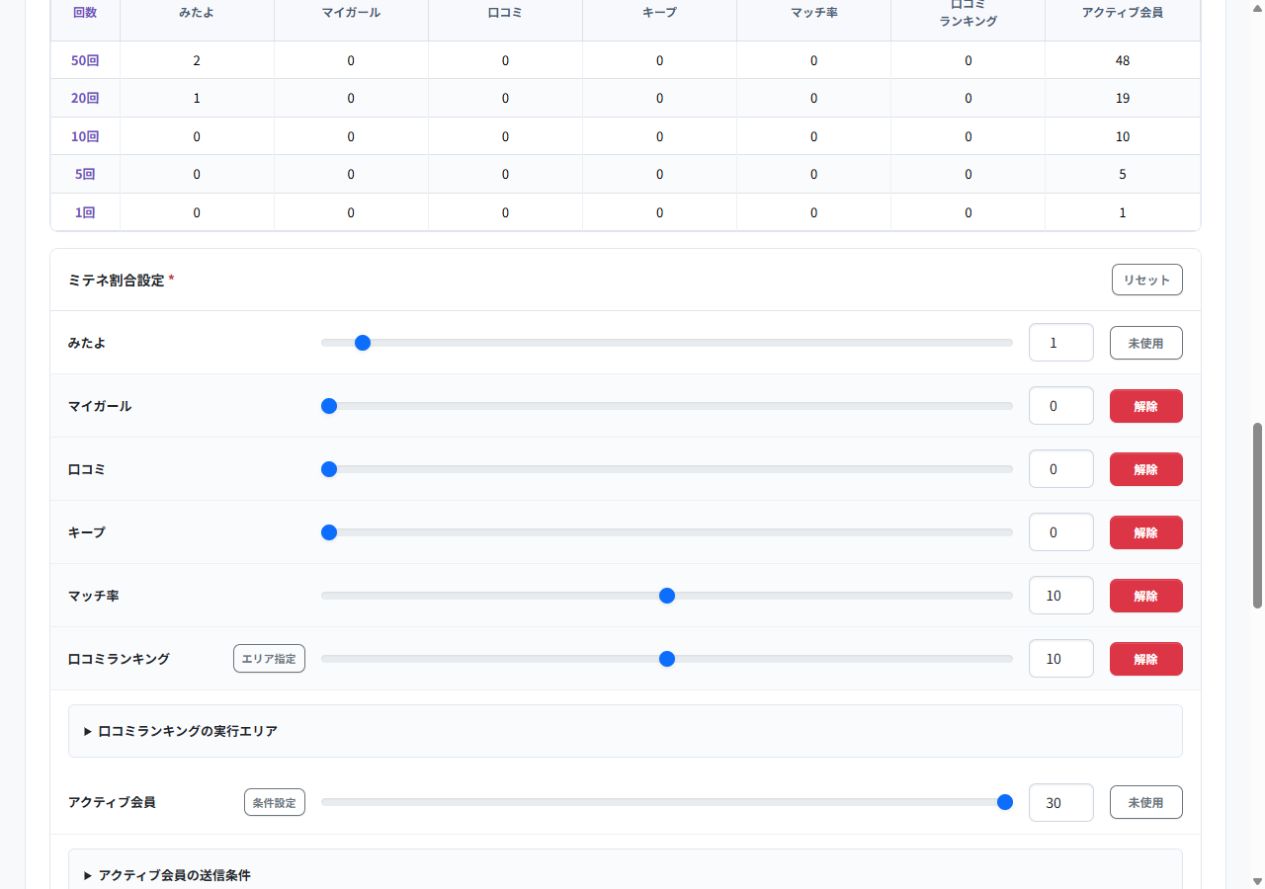Click the scrollbar down arrow

click(1257, 881)
